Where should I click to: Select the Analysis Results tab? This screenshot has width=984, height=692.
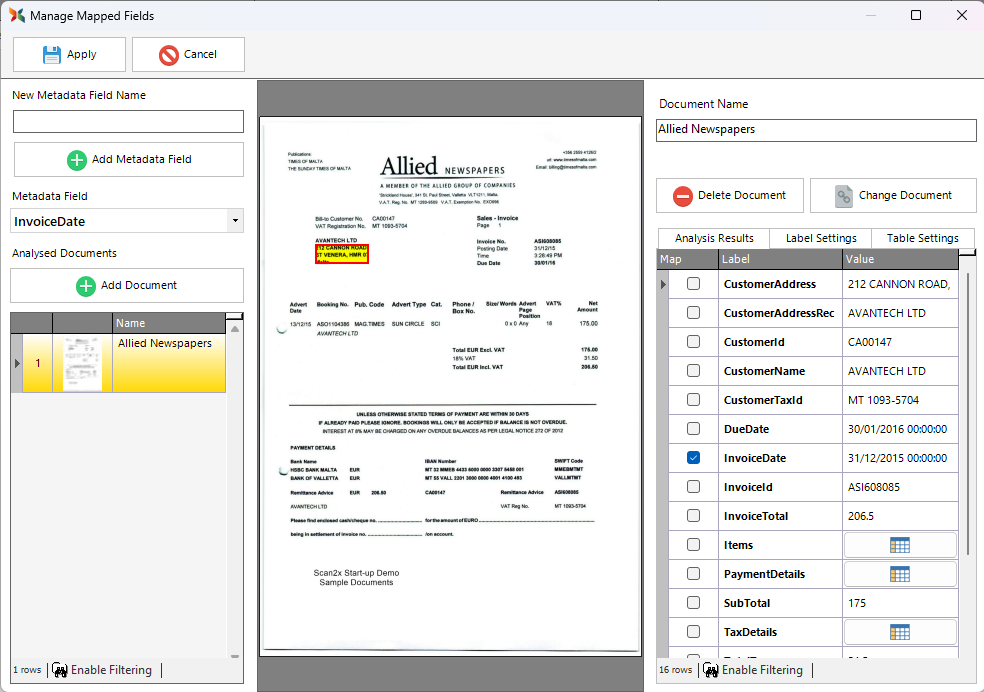point(713,238)
